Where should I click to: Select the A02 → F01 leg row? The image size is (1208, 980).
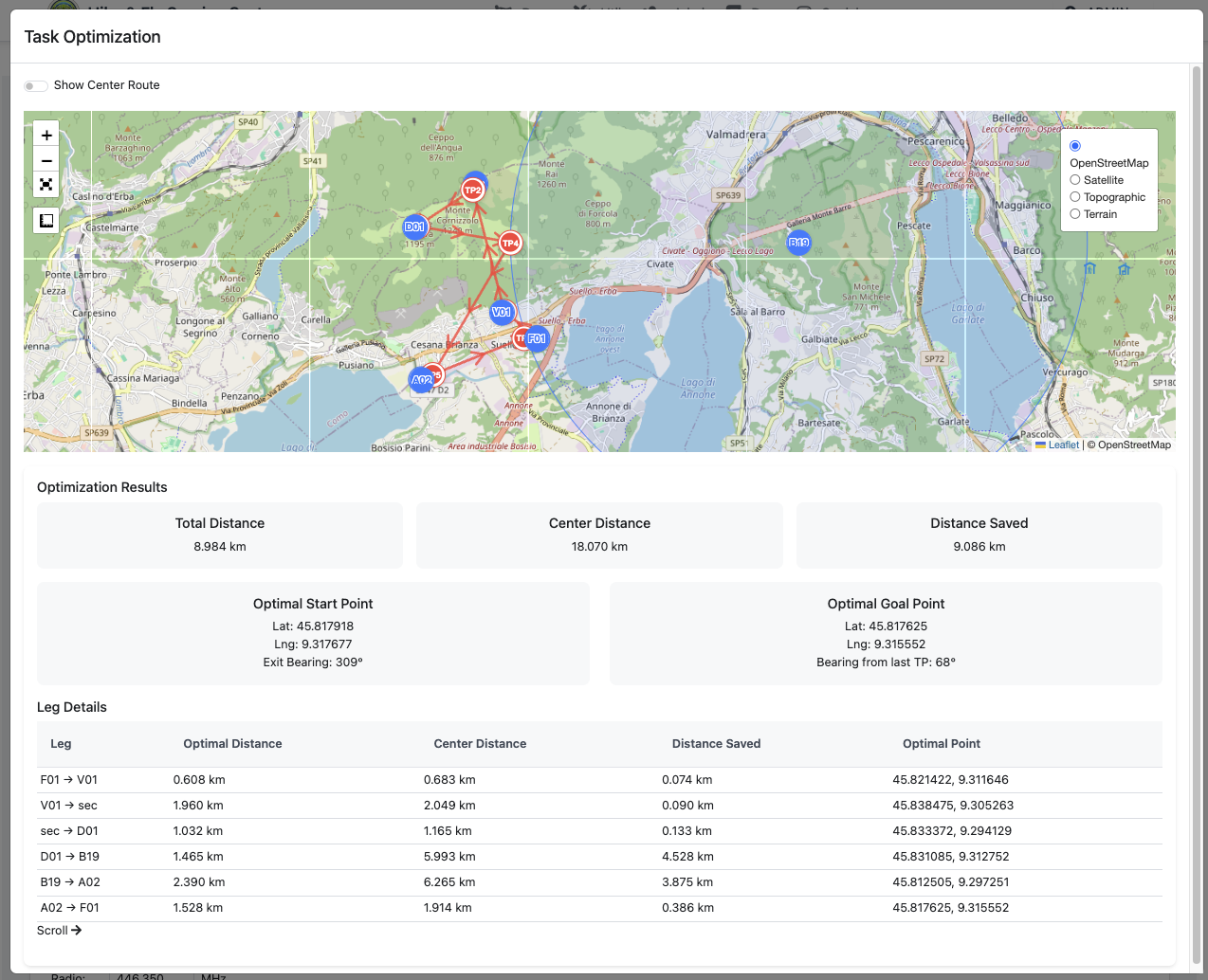click(x=599, y=908)
